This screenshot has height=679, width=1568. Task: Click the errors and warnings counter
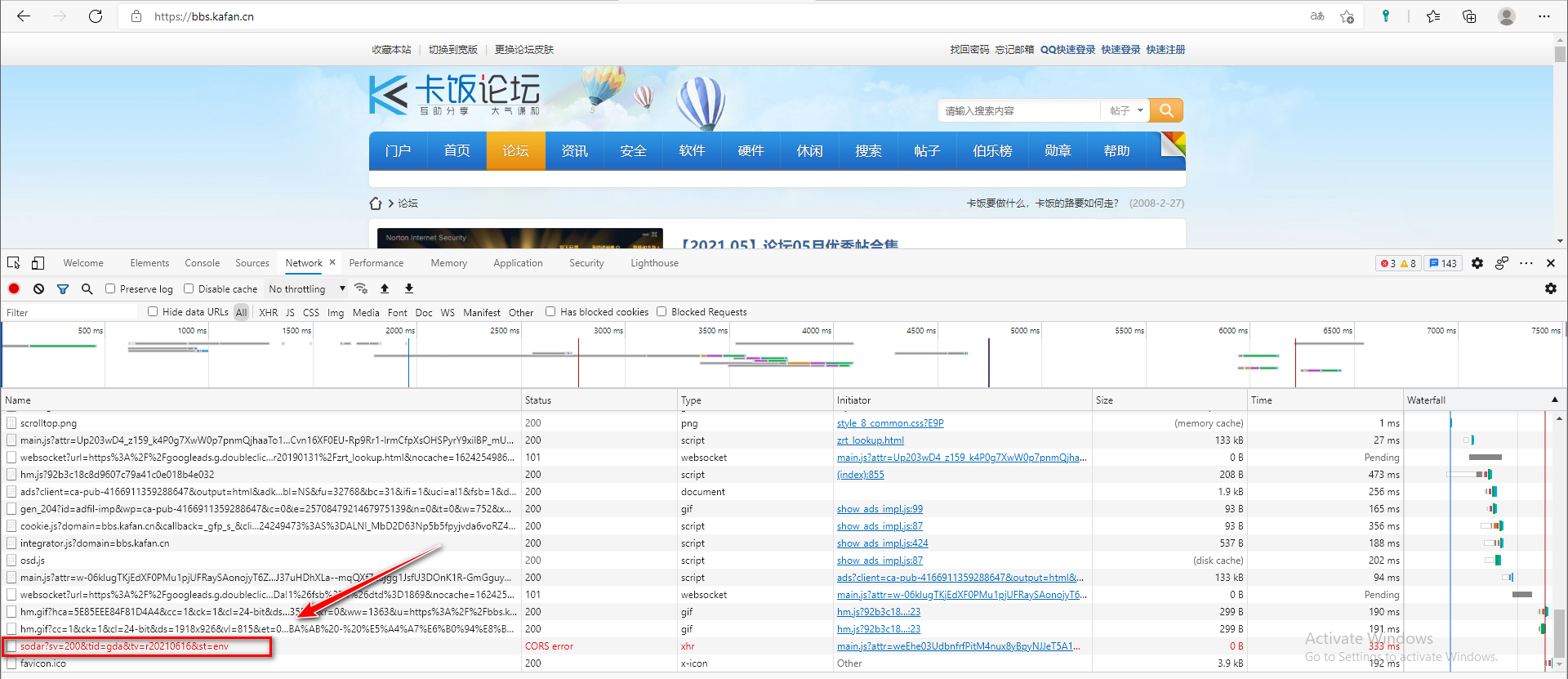coord(1398,263)
